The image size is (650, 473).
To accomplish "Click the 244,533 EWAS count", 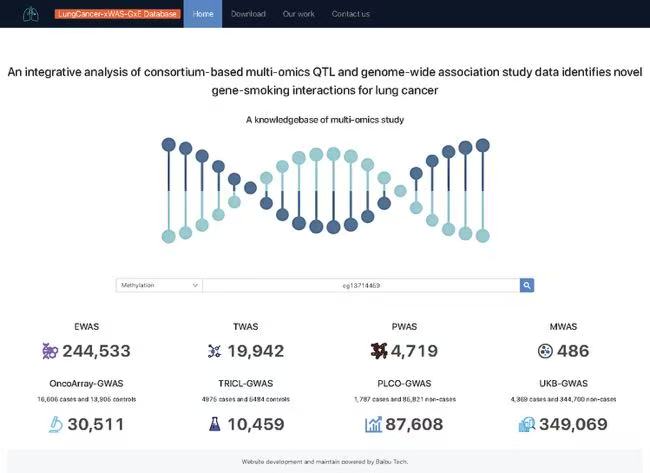I will [96, 351].
